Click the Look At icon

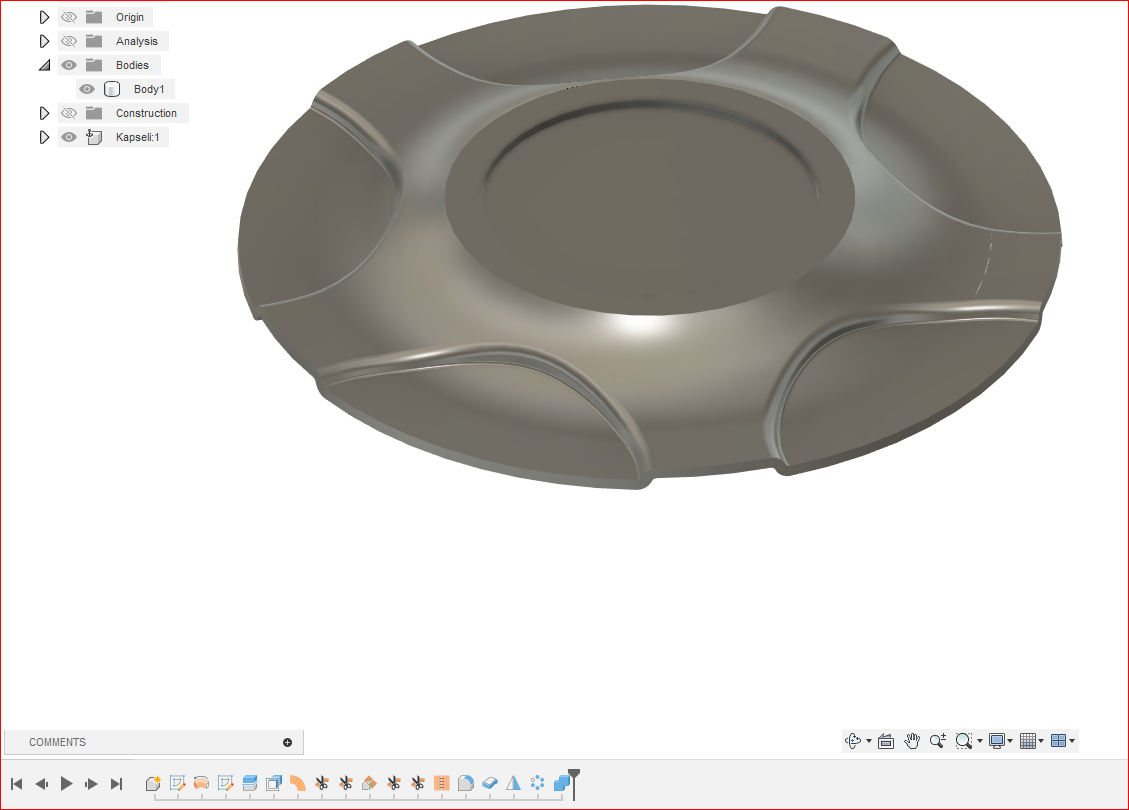click(885, 740)
